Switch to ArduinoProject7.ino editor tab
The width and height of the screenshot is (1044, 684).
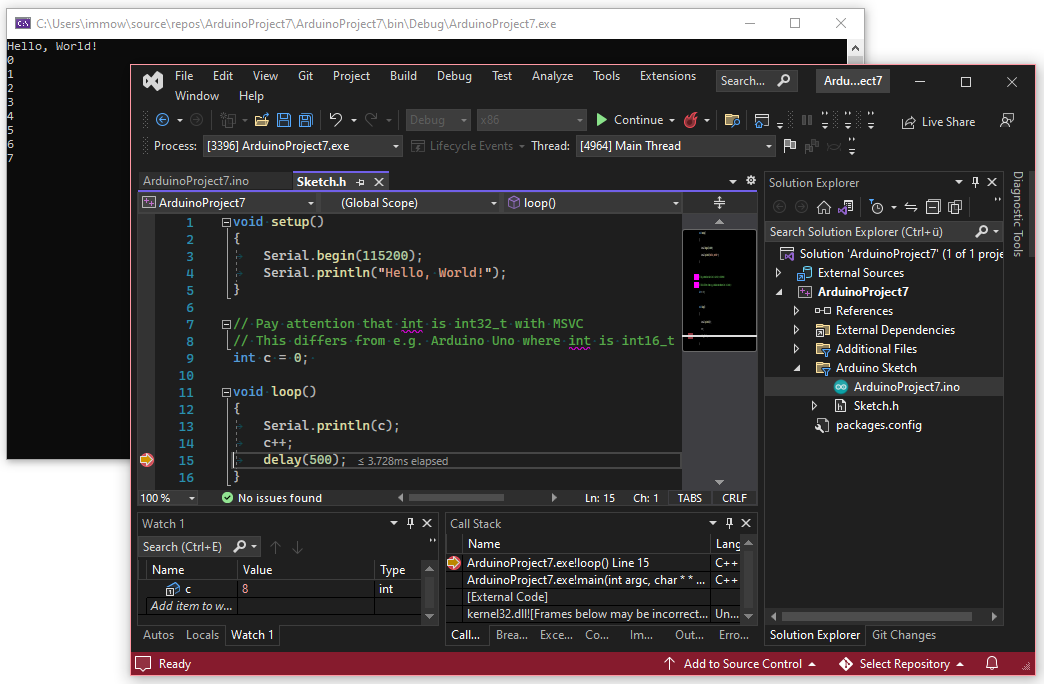click(x=196, y=180)
